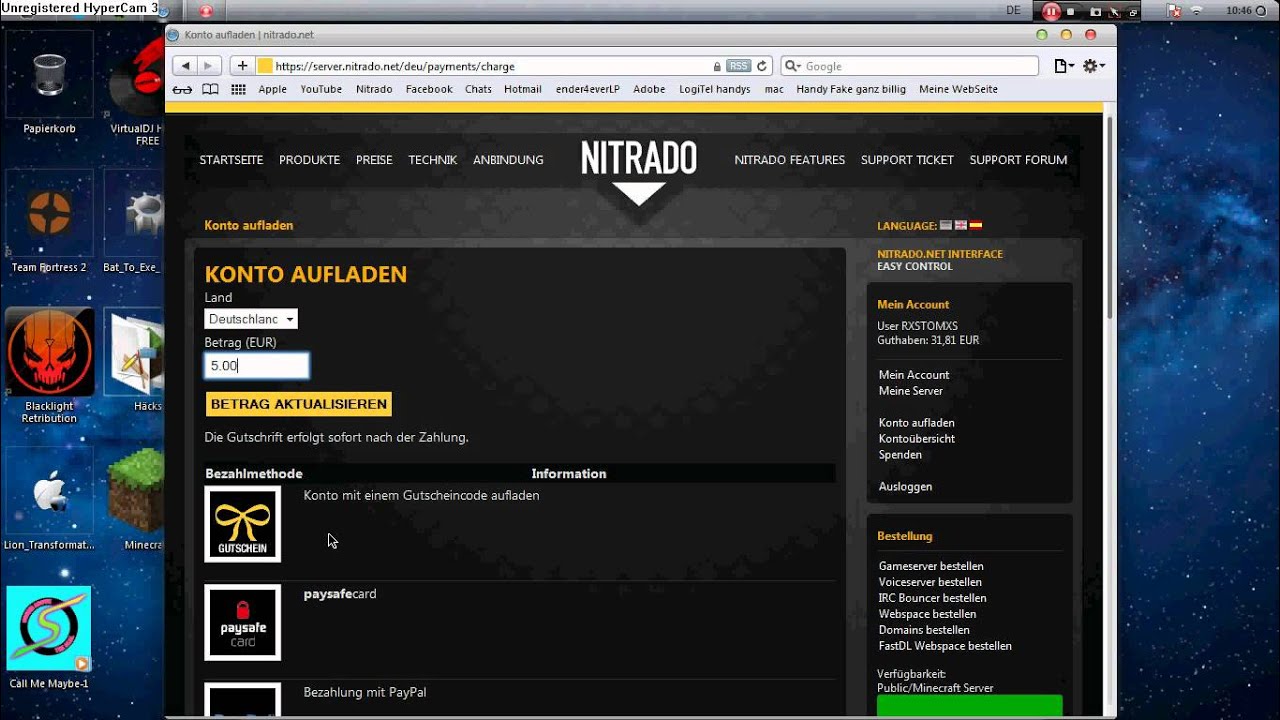Open the ender4everLP bookmark
Viewport: 1280px width, 720px height.
coord(588,89)
